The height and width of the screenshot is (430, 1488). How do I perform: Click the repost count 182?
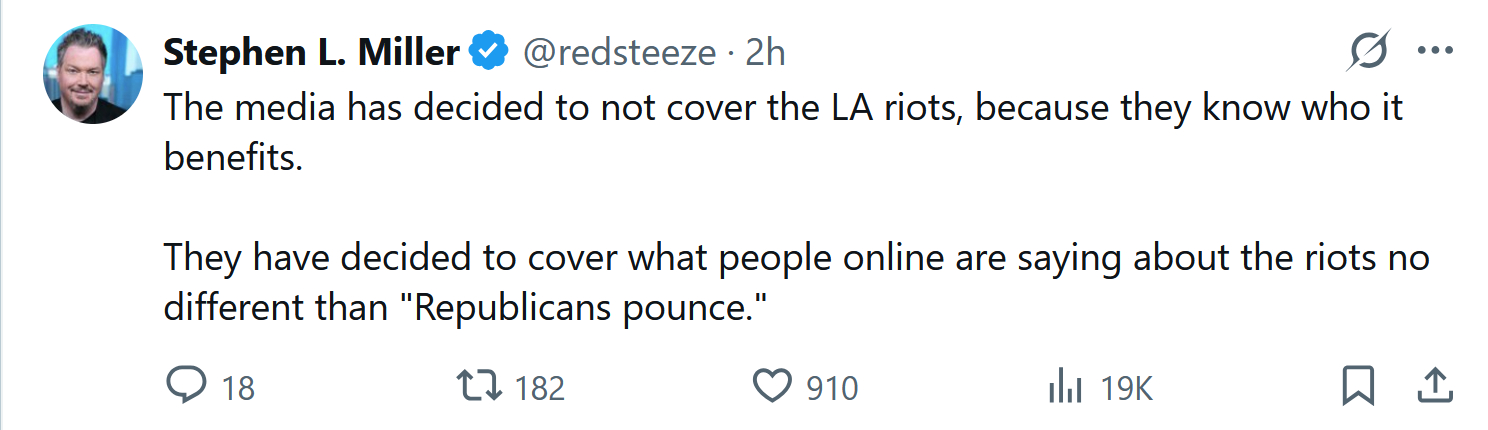tap(540, 388)
